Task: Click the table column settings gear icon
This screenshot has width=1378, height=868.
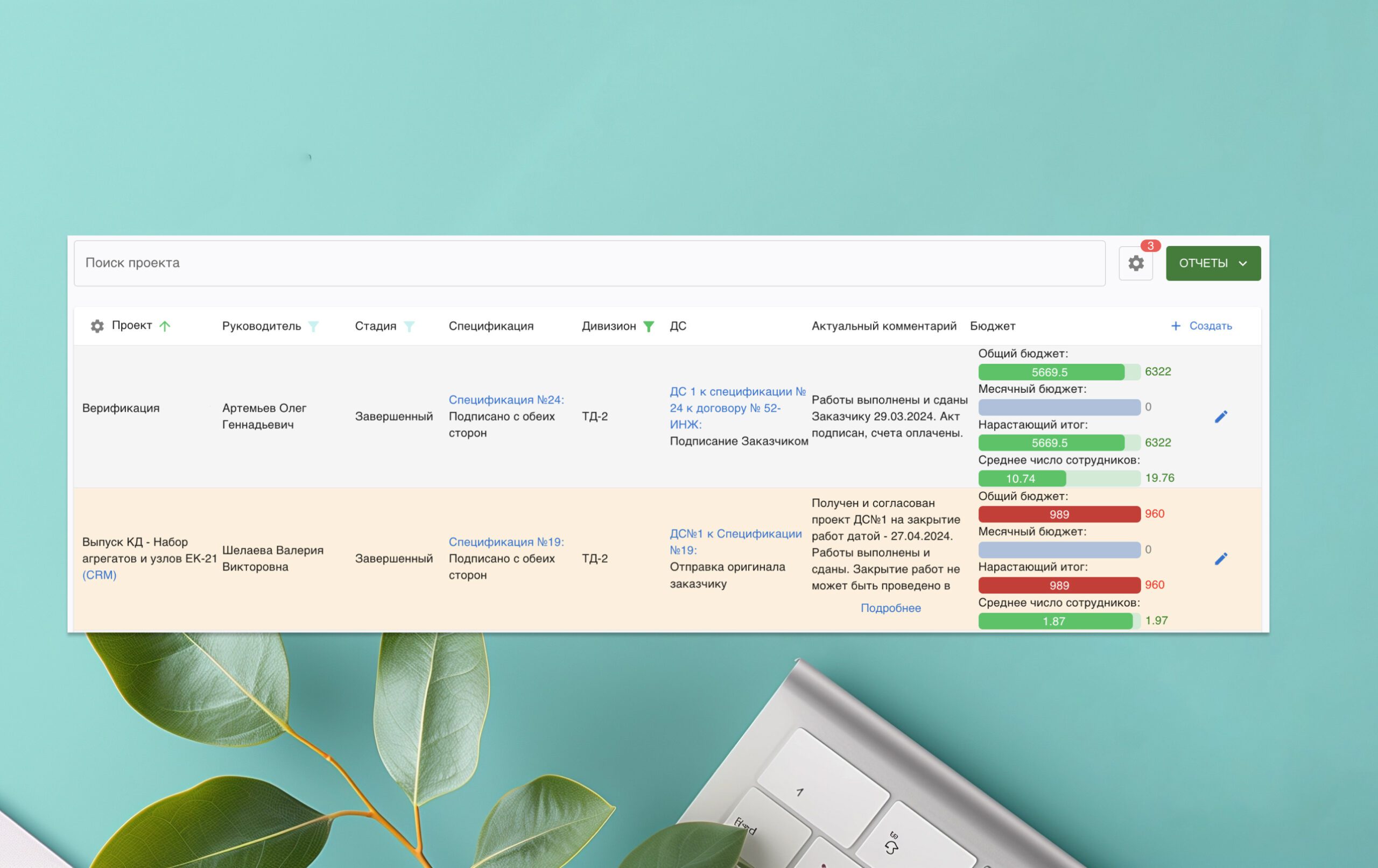Action: tap(97, 326)
